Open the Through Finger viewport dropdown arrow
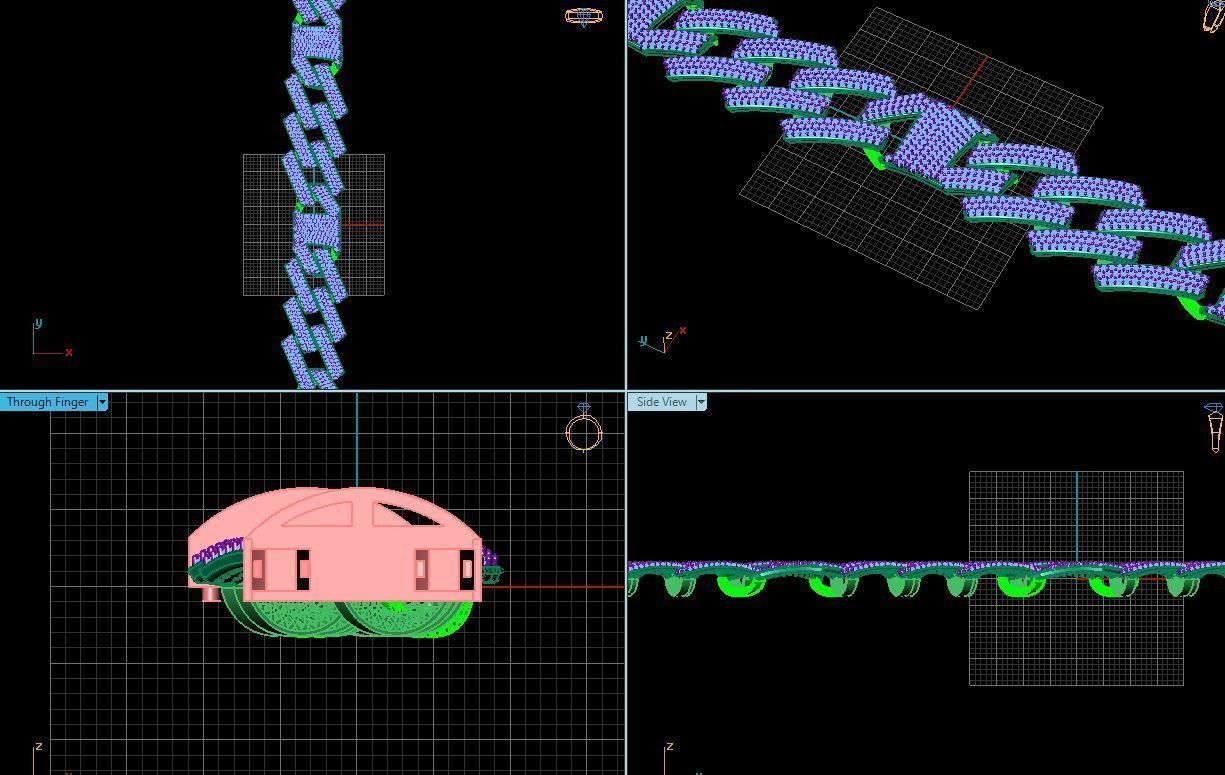Viewport: 1225px width, 775px height. click(x=102, y=402)
